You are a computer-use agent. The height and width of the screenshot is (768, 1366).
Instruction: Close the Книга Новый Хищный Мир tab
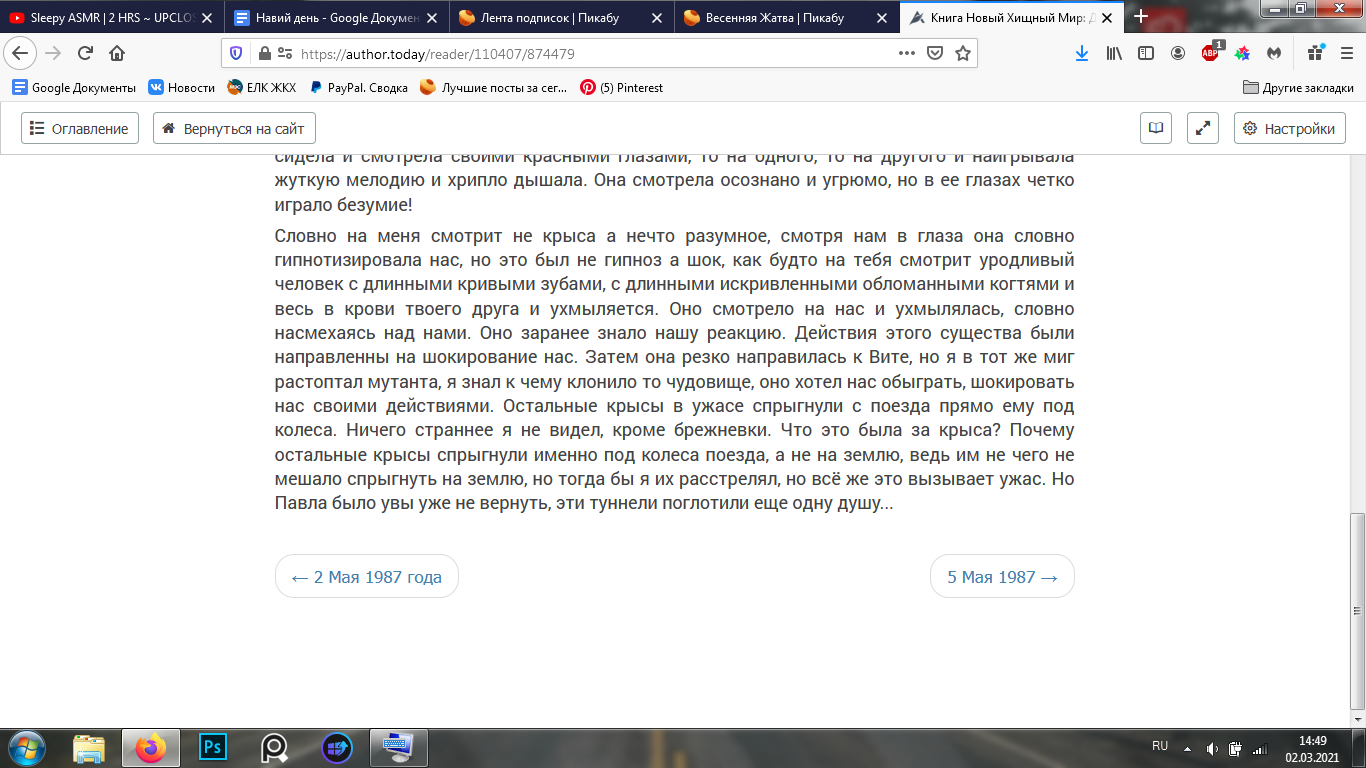(x=1106, y=17)
